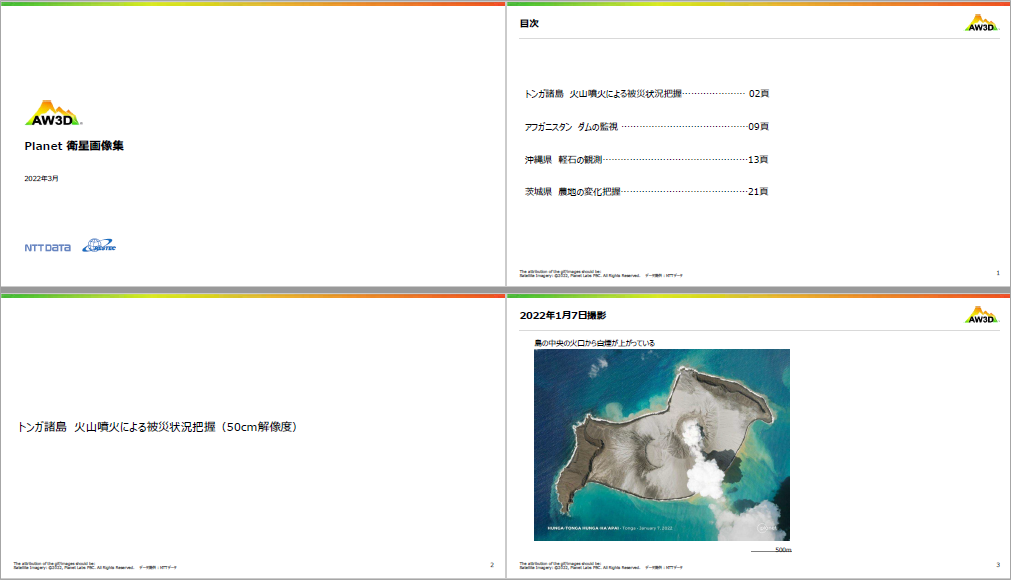
Task: Click the Planet 衛星画像集 title text
Action: coord(74,146)
